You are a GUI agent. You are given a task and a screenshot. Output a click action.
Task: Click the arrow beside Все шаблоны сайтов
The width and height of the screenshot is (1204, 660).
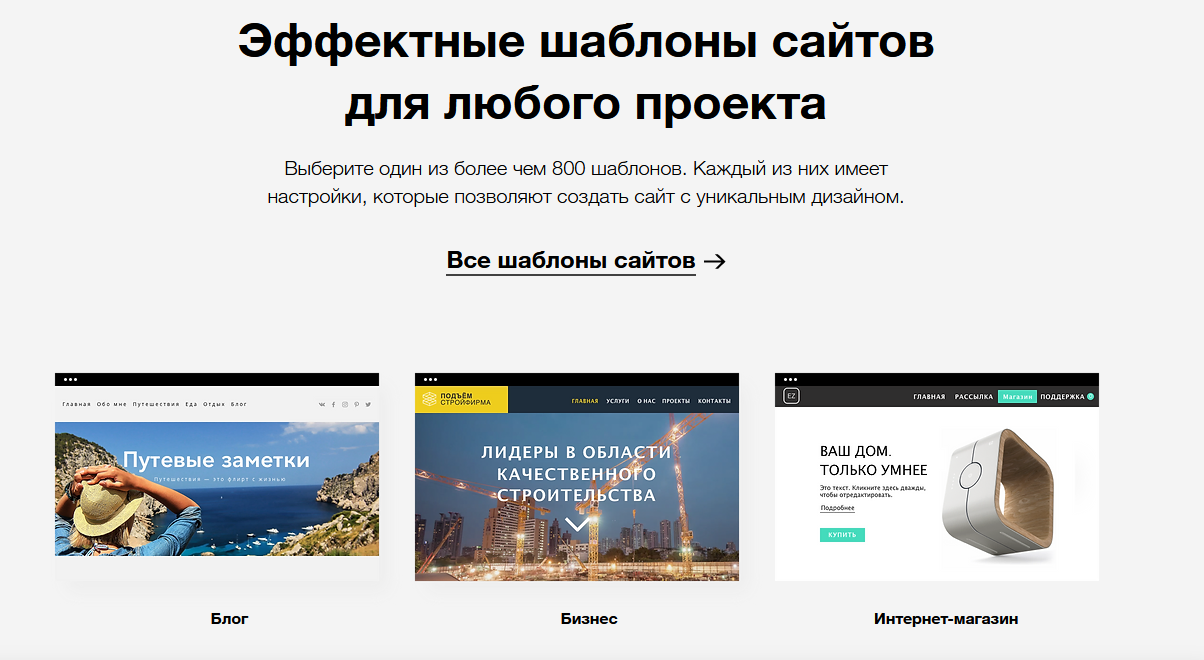point(714,262)
